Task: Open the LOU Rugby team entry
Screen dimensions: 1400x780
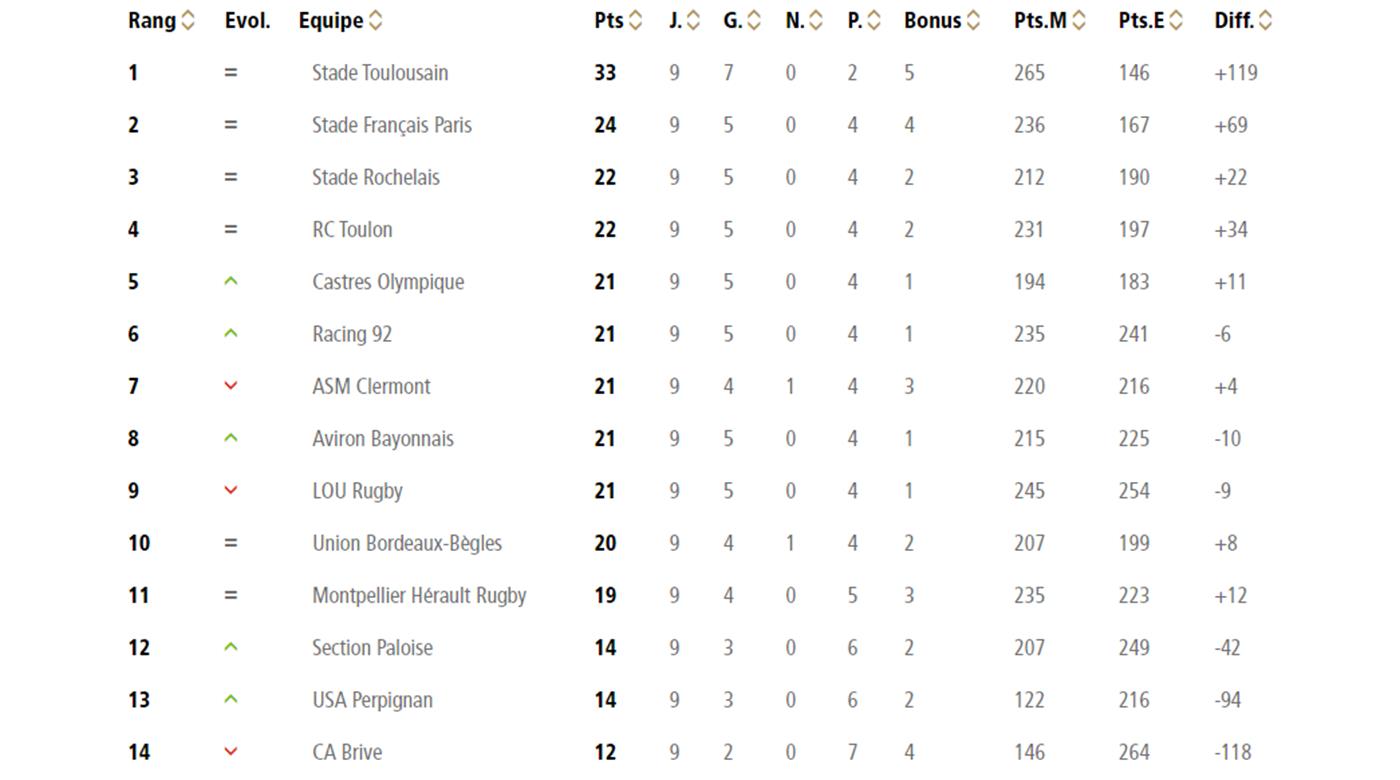Action: 352,490
